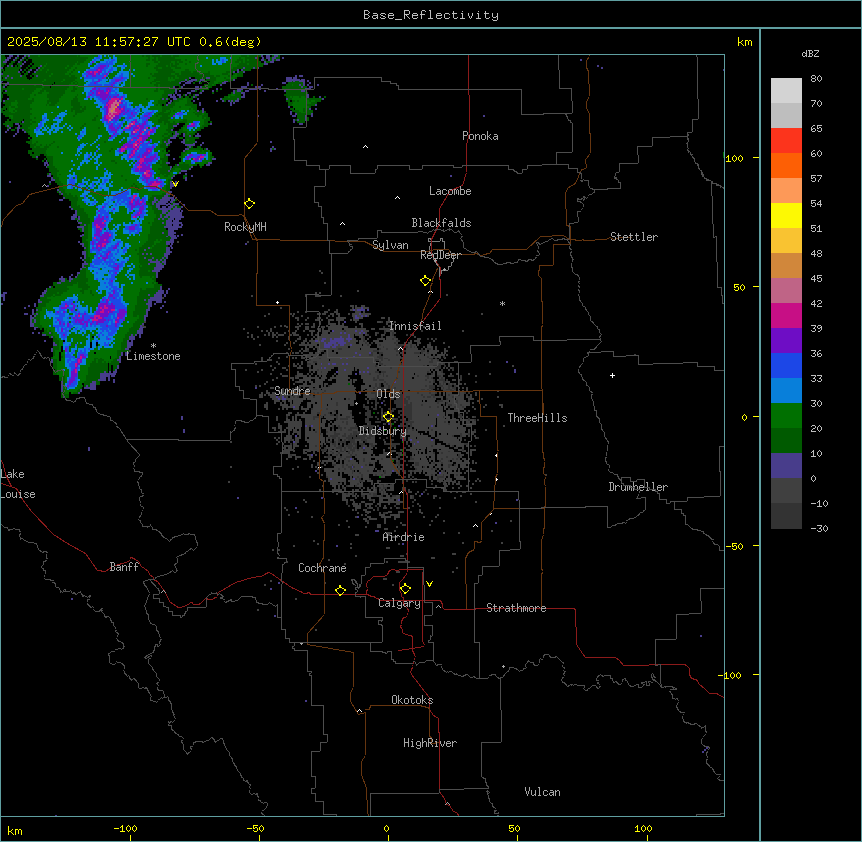
Task: Pick the orange swatch between 60 and 57 dBZ
Action: click(786, 165)
